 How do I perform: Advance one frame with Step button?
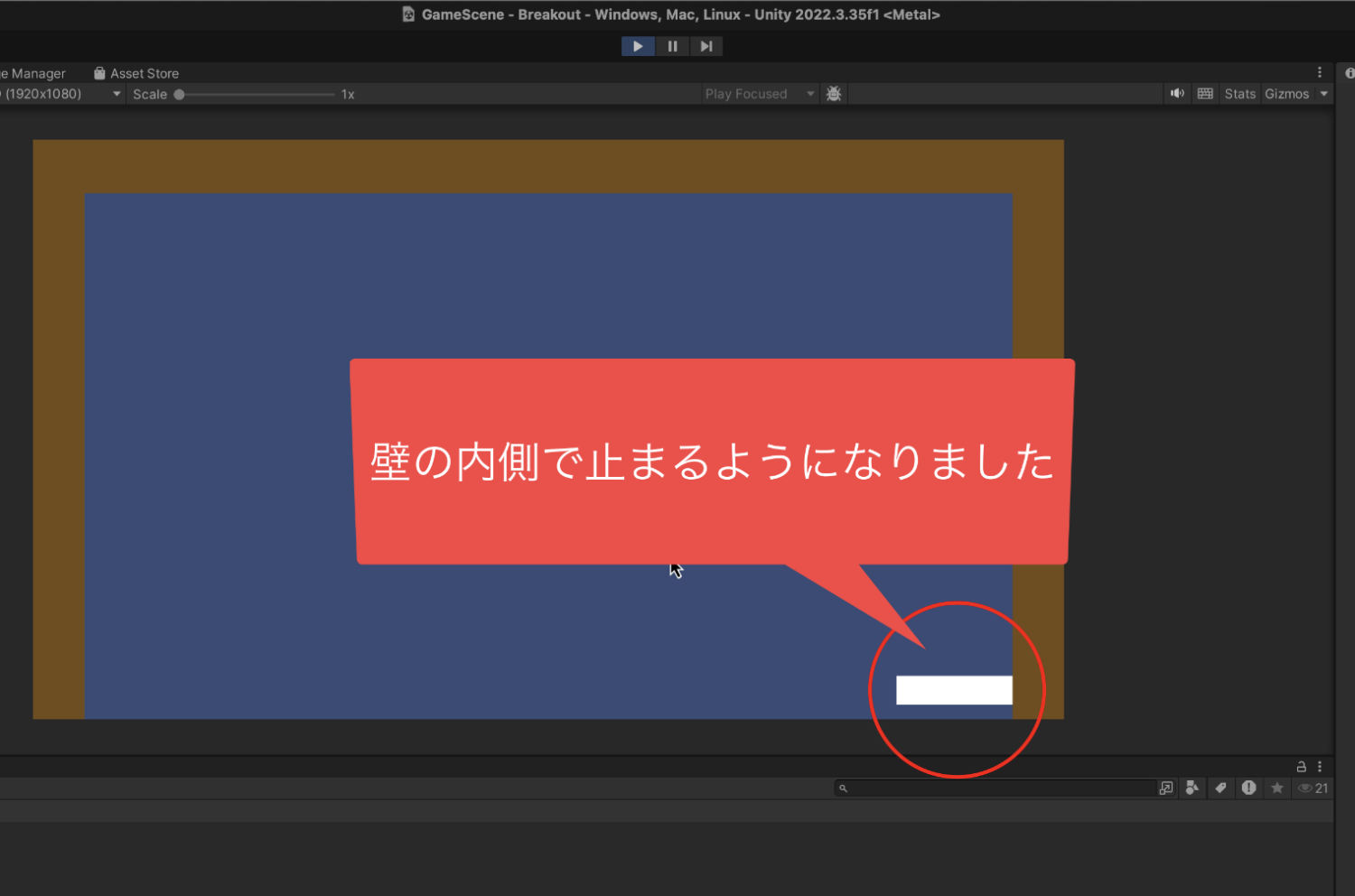click(x=706, y=46)
